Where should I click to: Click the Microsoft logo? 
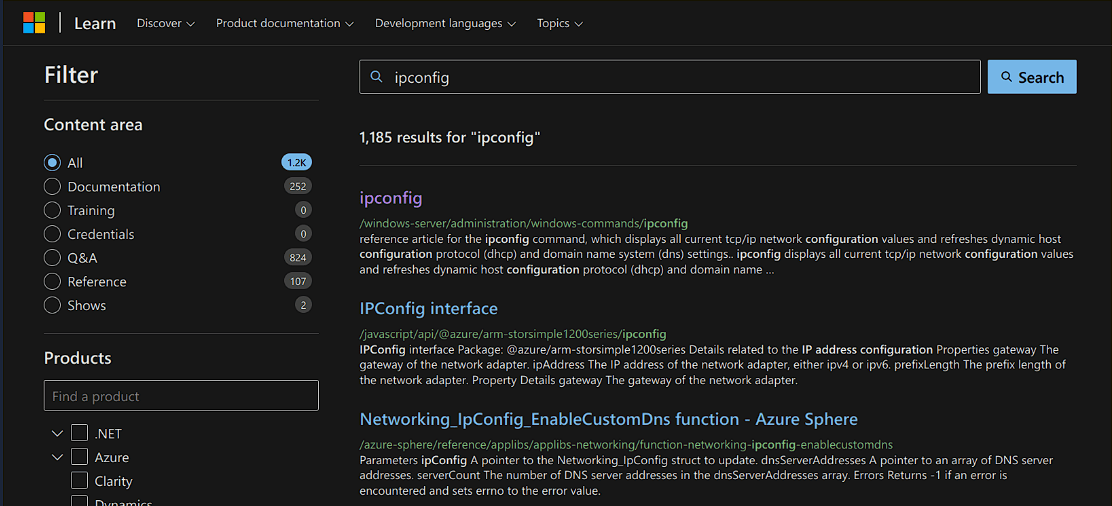(34, 23)
